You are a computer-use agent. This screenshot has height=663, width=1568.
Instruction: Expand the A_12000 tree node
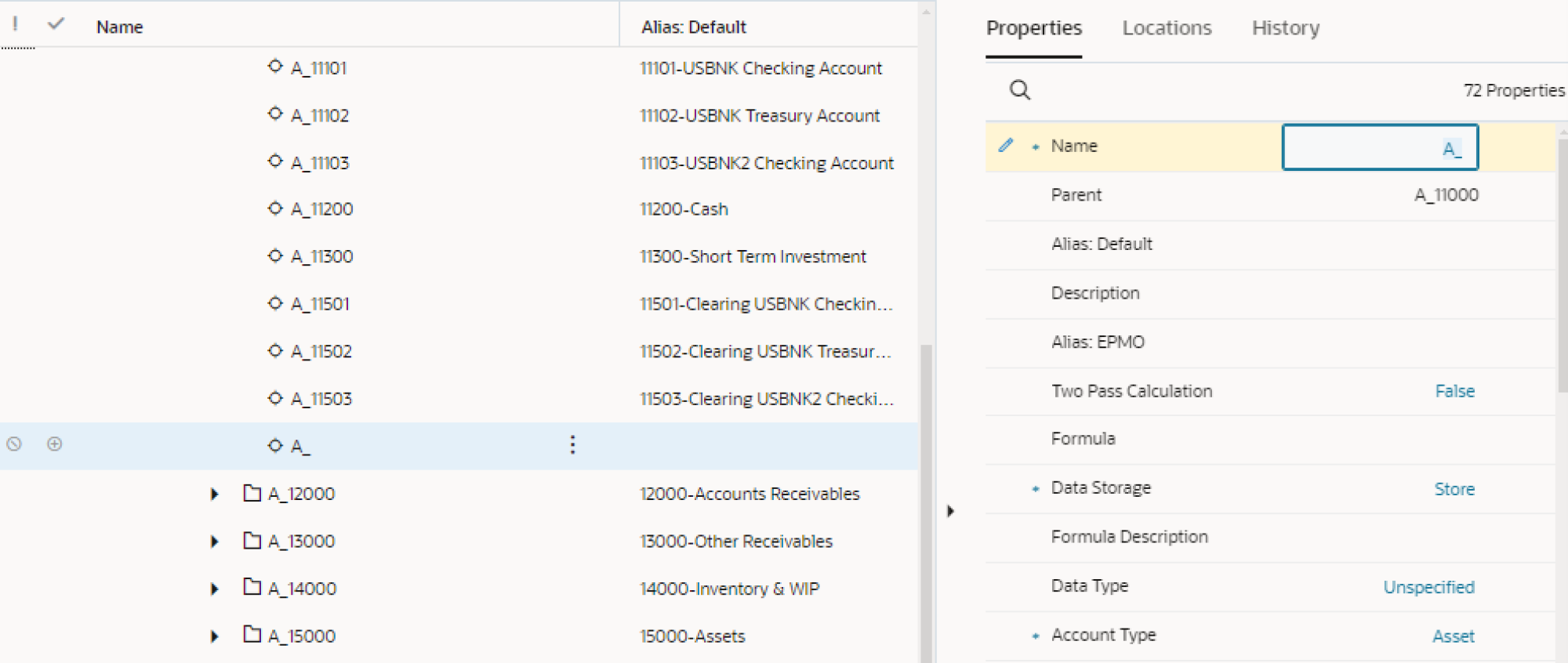[x=214, y=494]
